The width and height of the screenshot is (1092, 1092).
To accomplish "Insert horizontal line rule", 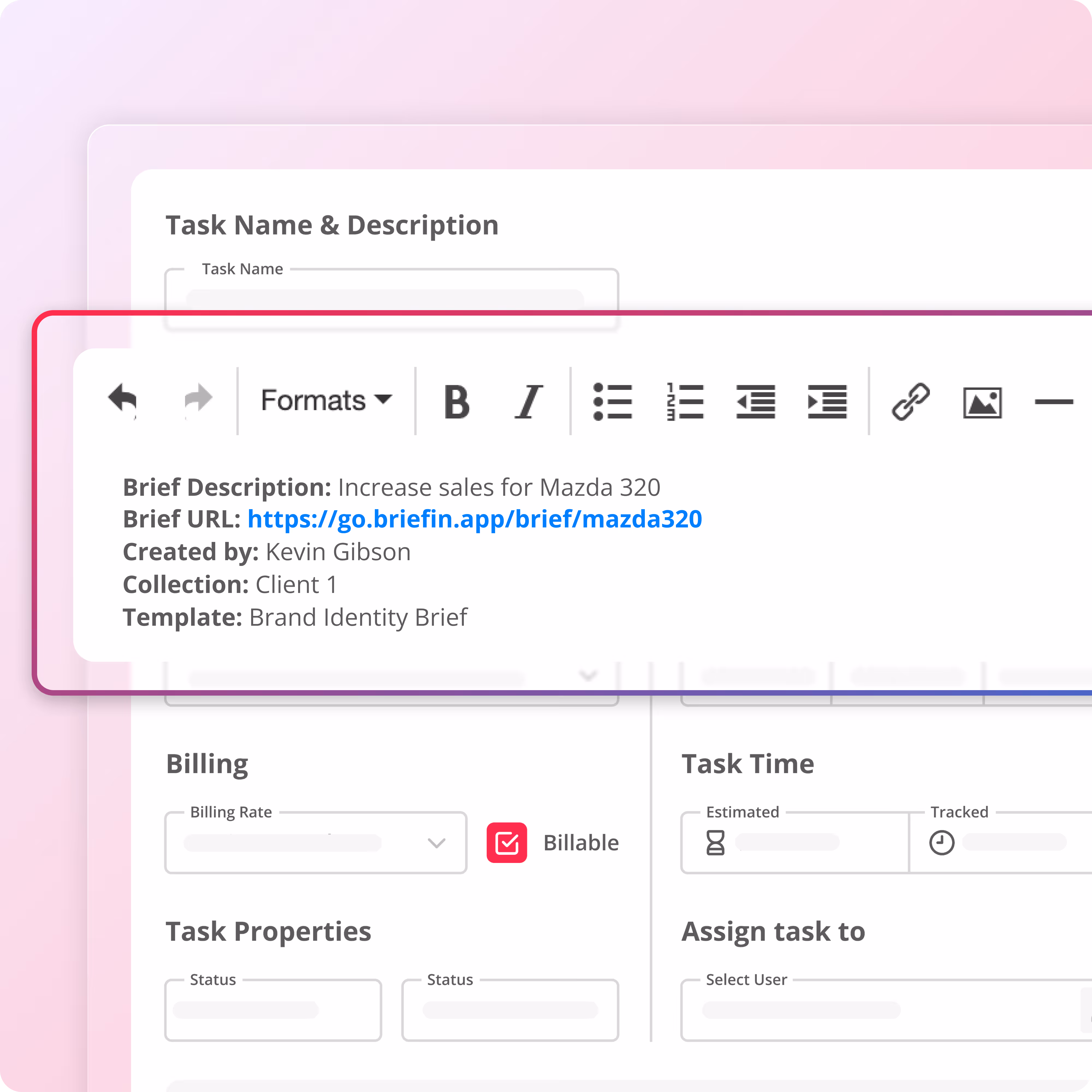I will (1054, 402).
